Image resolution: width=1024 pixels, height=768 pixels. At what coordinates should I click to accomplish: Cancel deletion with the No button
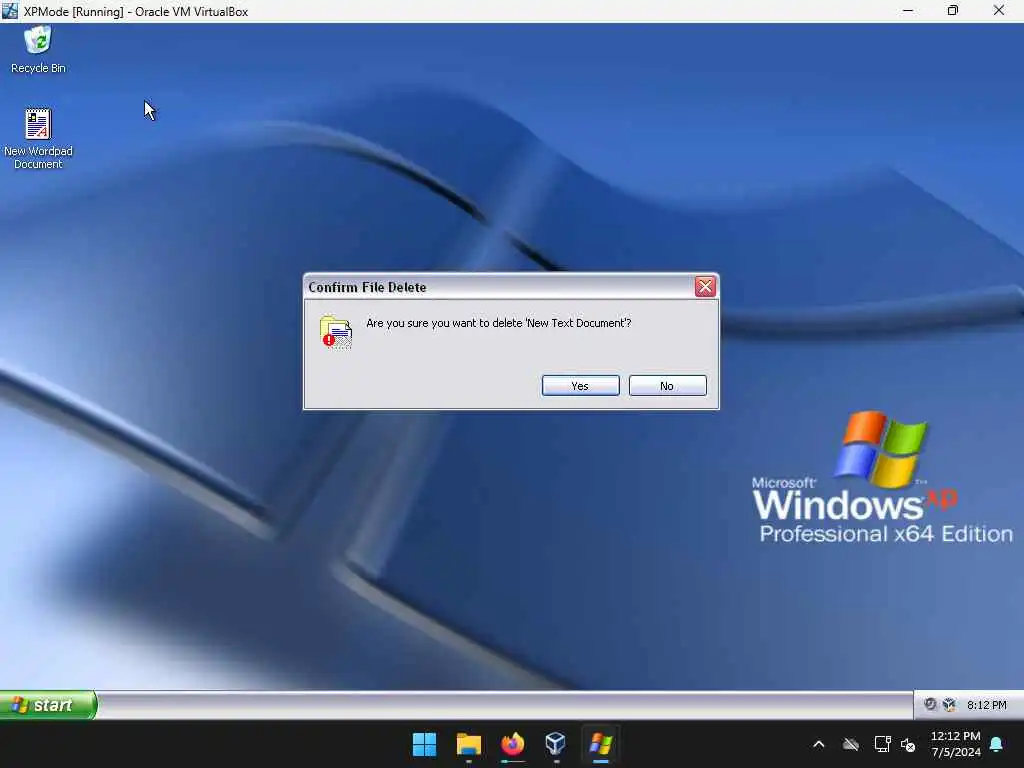[667, 386]
